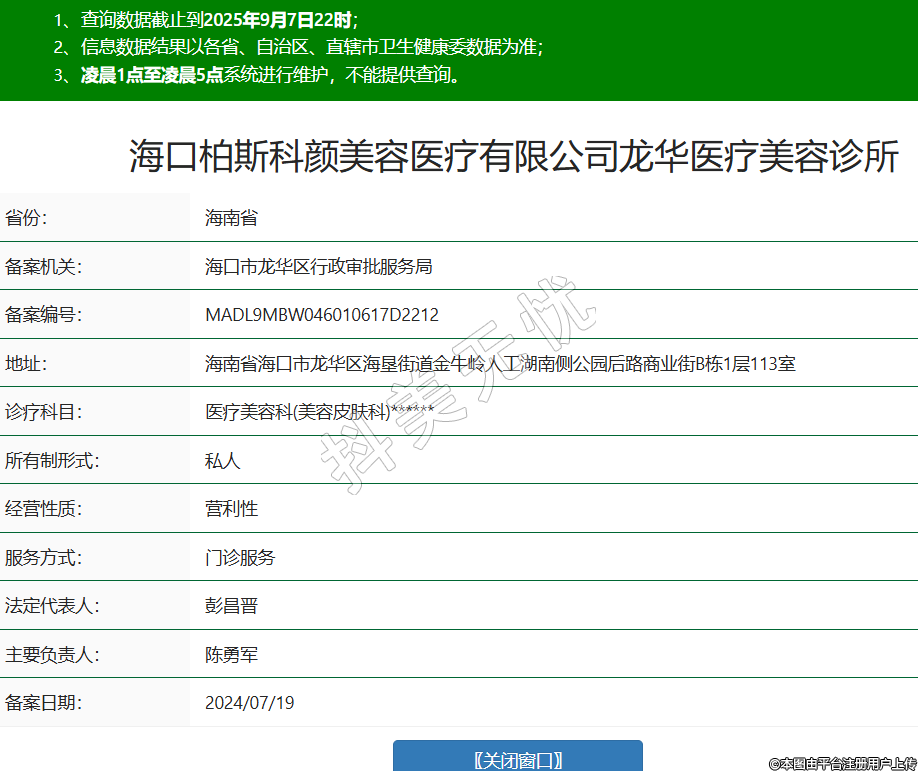
Task: Click main person in charge 陈勇军
Action: pos(231,655)
